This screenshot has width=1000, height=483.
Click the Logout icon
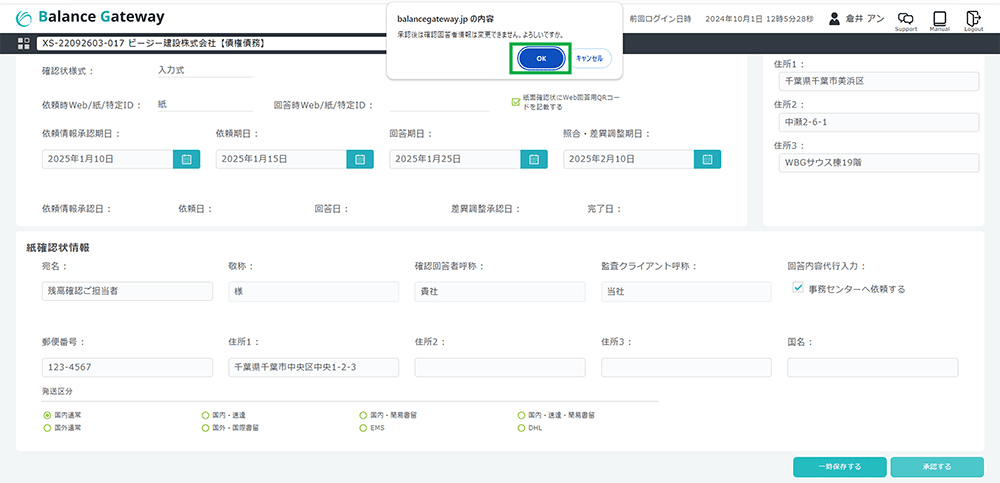click(973, 19)
